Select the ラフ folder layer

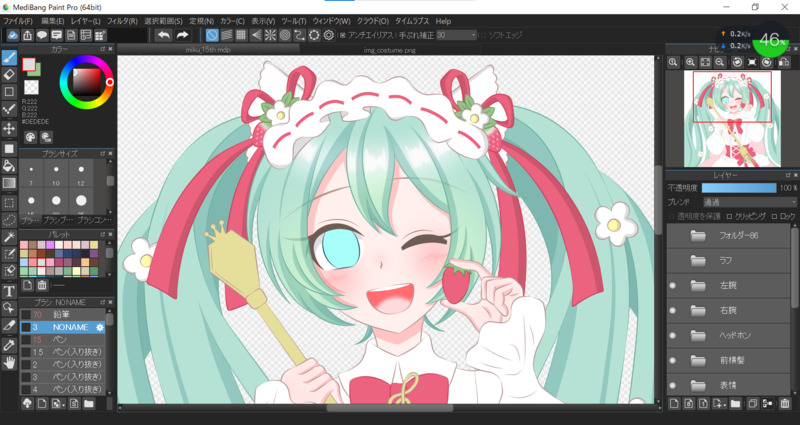(729, 261)
